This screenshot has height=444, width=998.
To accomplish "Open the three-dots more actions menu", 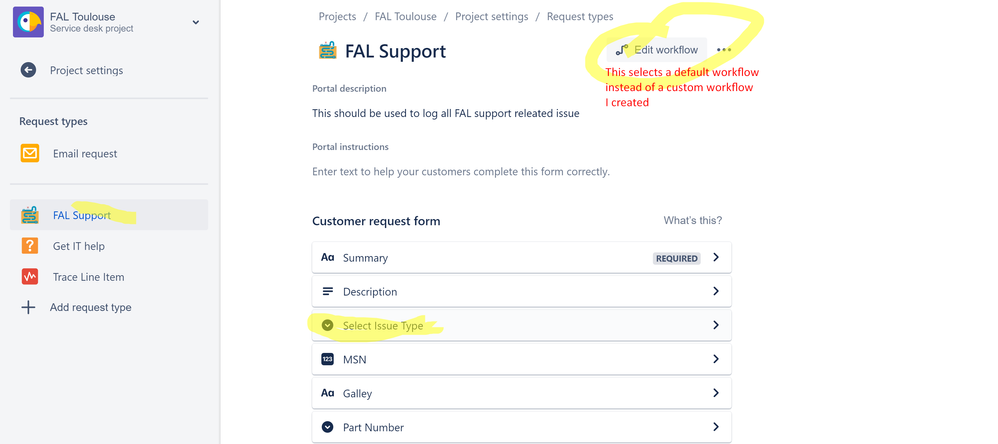I will (724, 50).
